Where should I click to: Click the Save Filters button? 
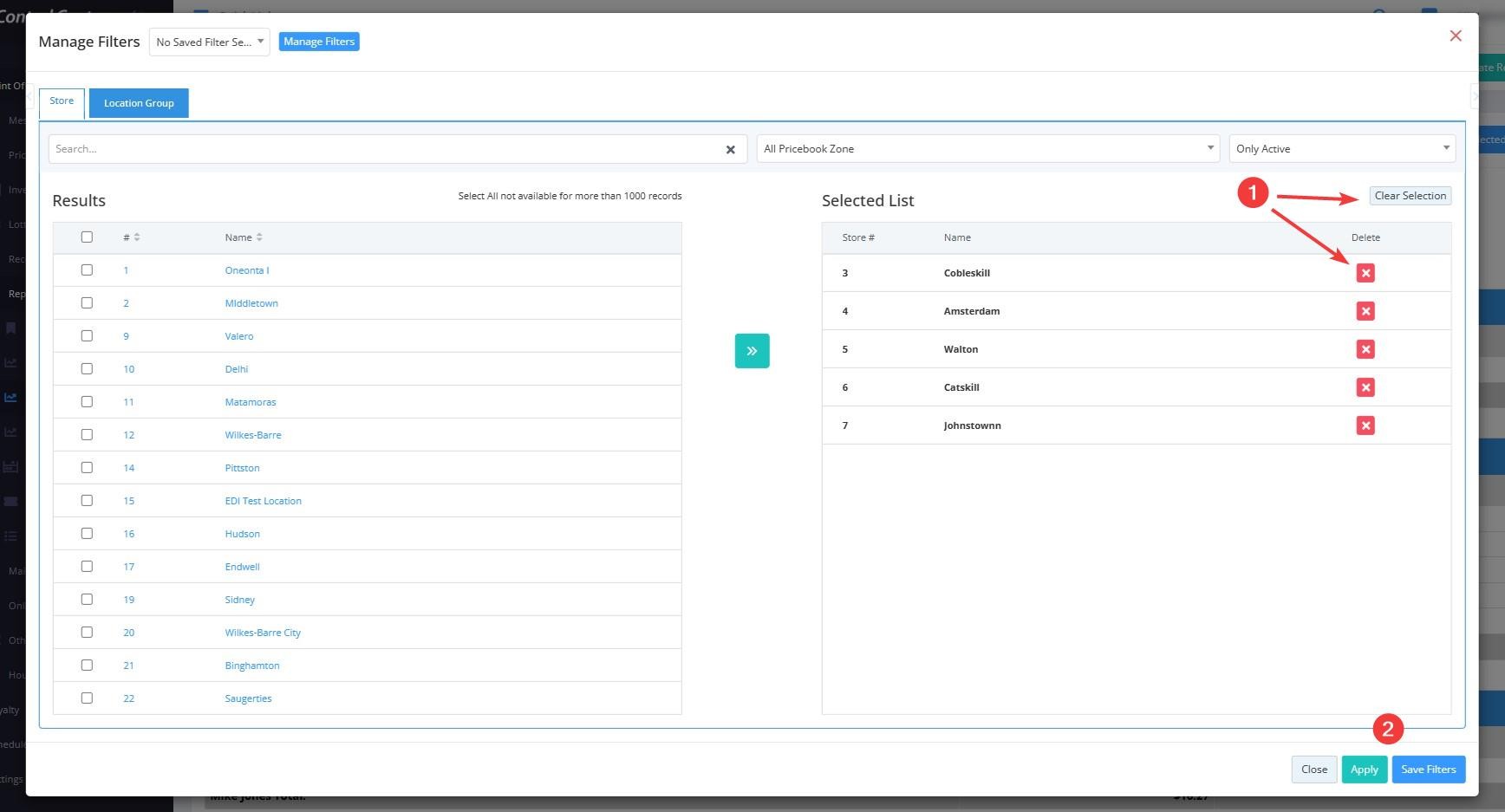tap(1428, 770)
